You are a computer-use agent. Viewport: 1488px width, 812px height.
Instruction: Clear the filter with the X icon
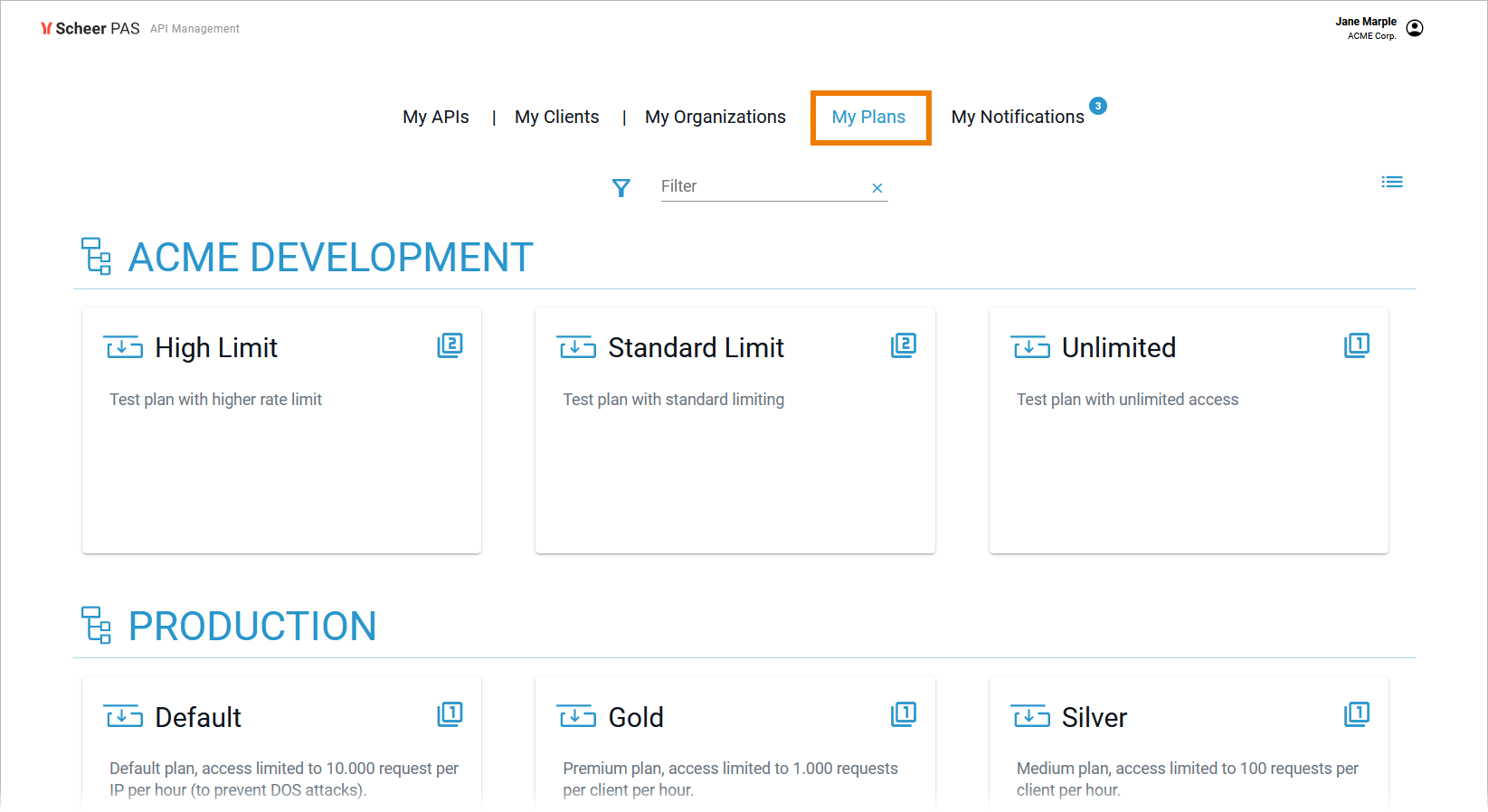click(x=877, y=188)
